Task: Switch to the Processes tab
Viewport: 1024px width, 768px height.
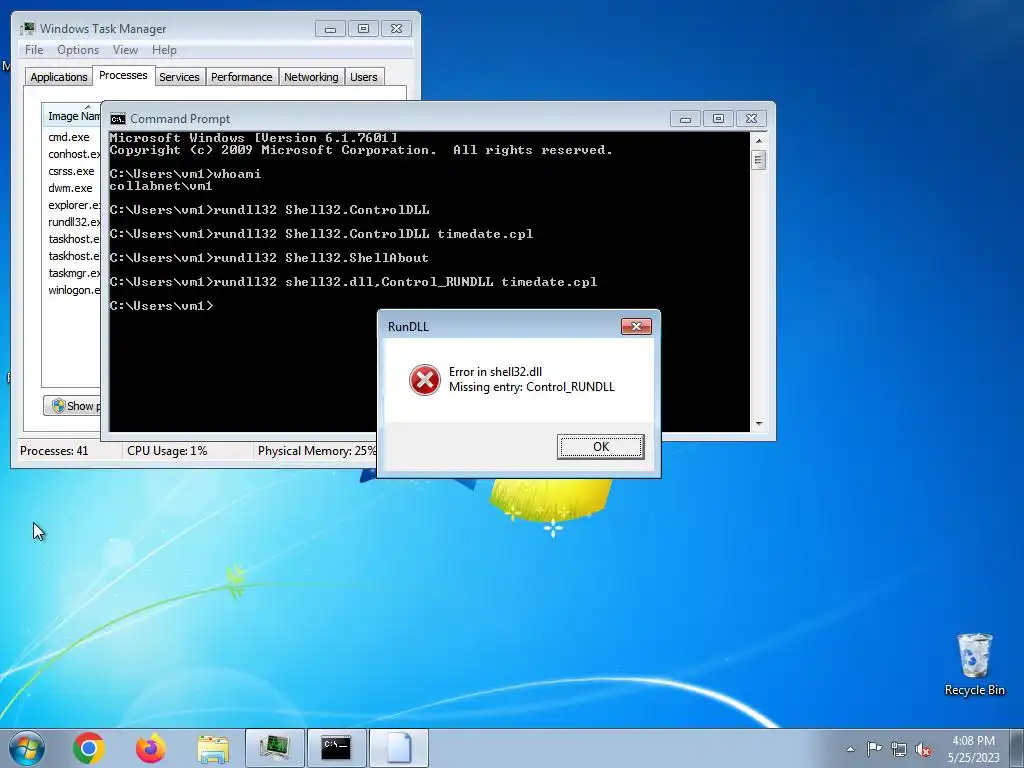Action: [123, 75]
